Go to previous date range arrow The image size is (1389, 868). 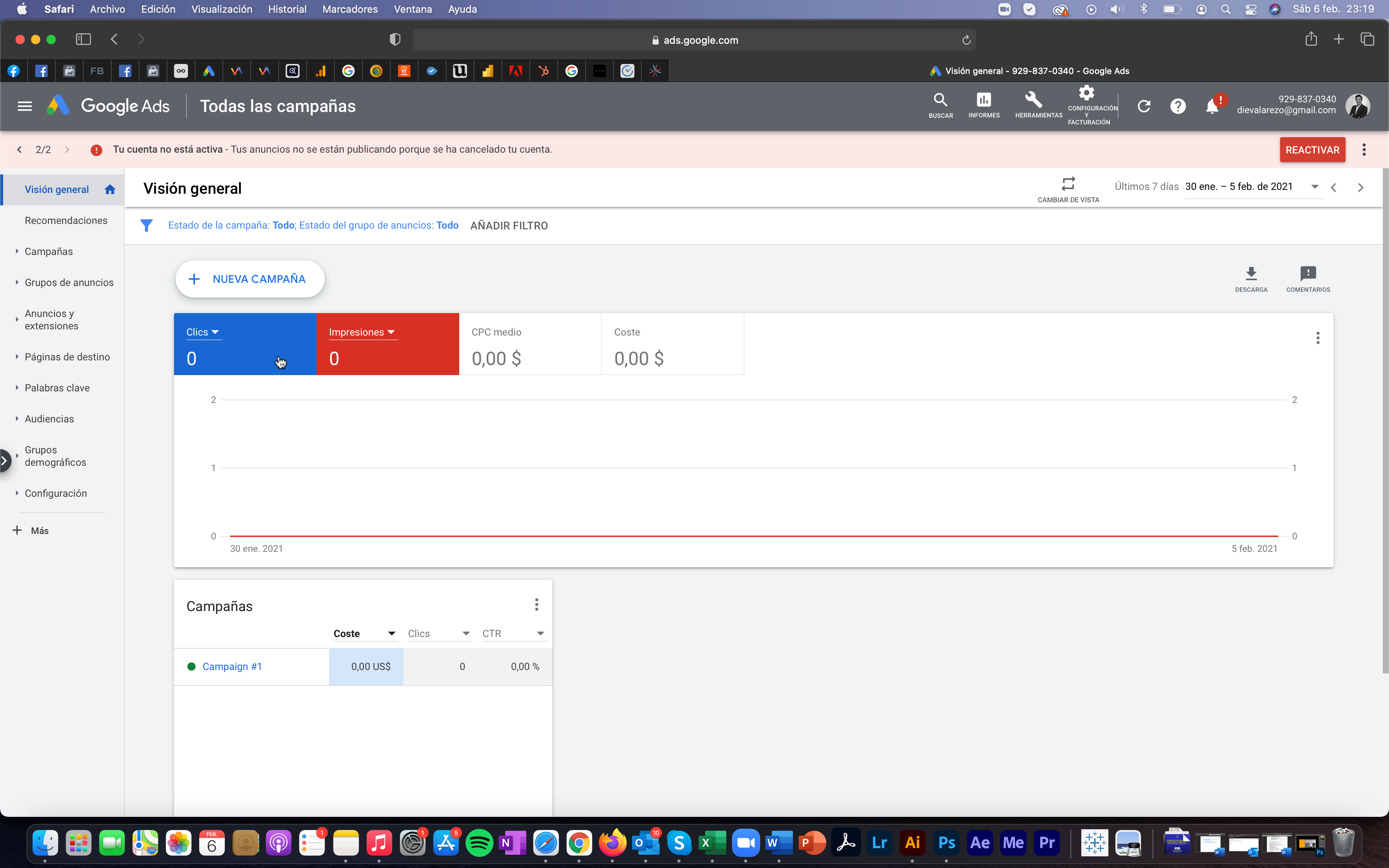coord(1334,188)
